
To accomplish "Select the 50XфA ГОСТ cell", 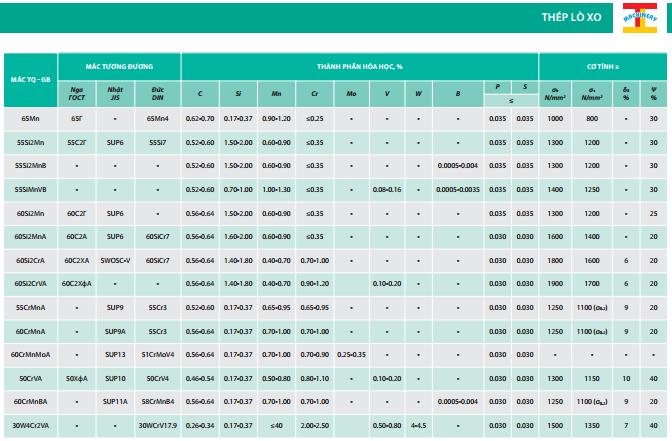I will [x=77, y=379].
